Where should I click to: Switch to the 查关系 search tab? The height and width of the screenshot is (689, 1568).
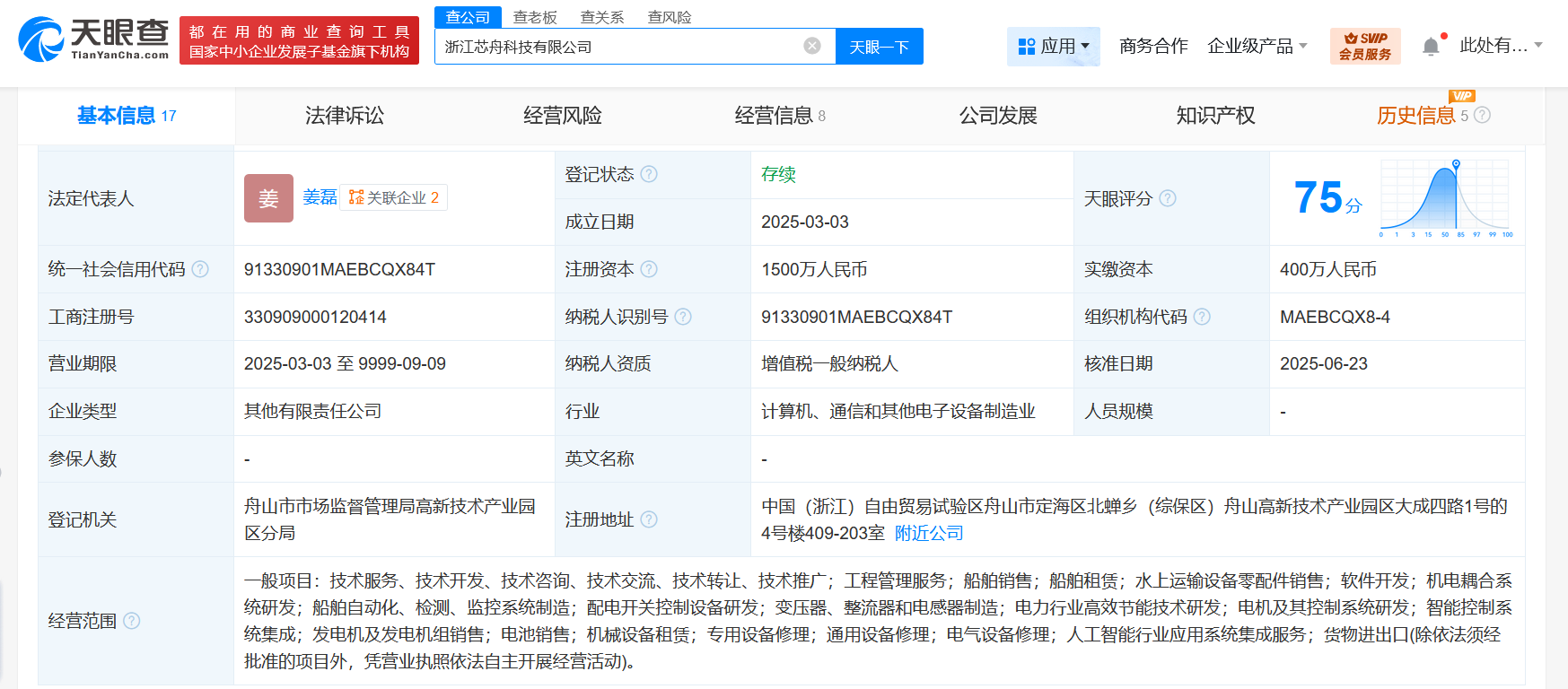pos(602,17)
